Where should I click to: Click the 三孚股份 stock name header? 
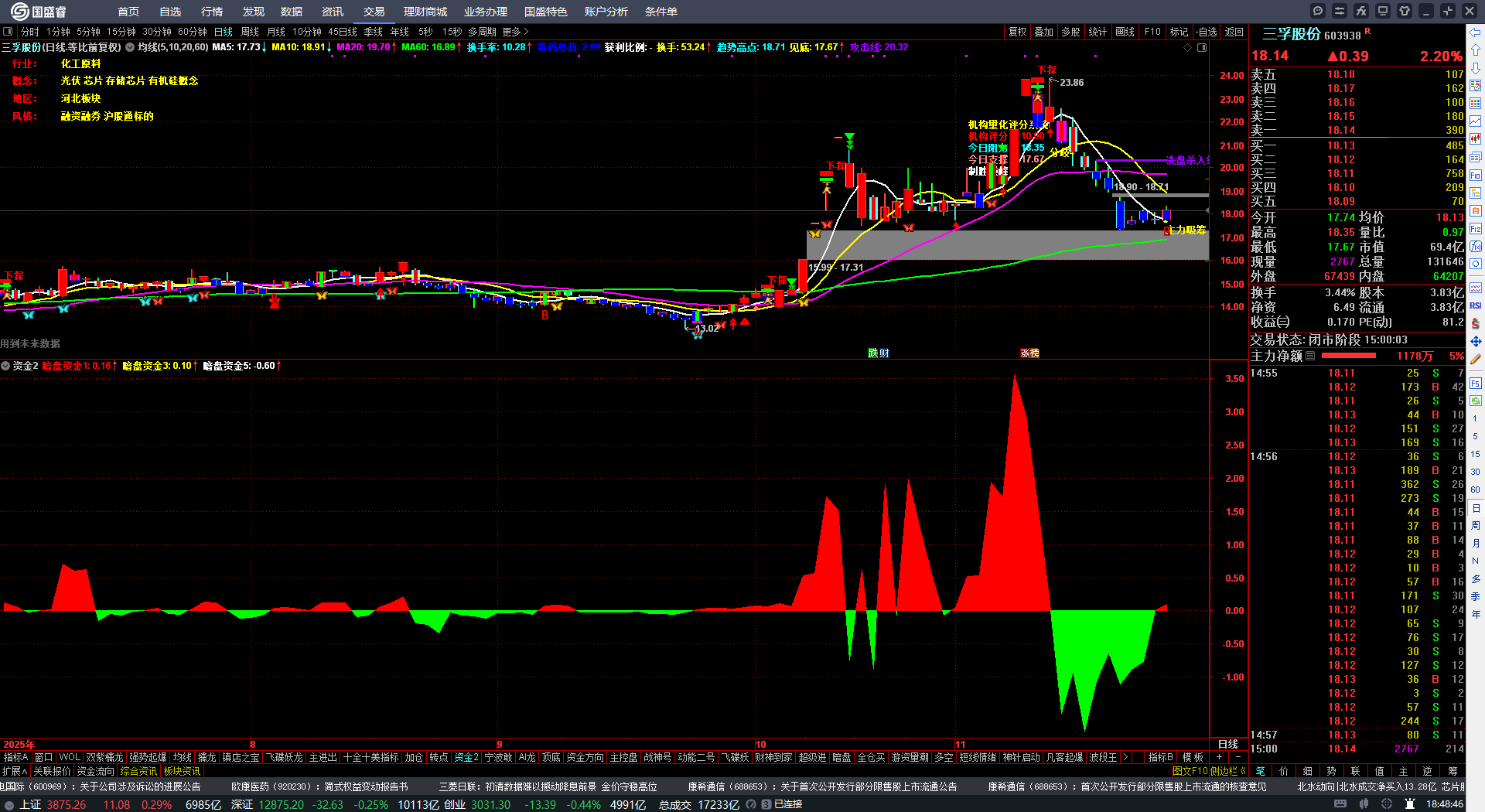1292,34
